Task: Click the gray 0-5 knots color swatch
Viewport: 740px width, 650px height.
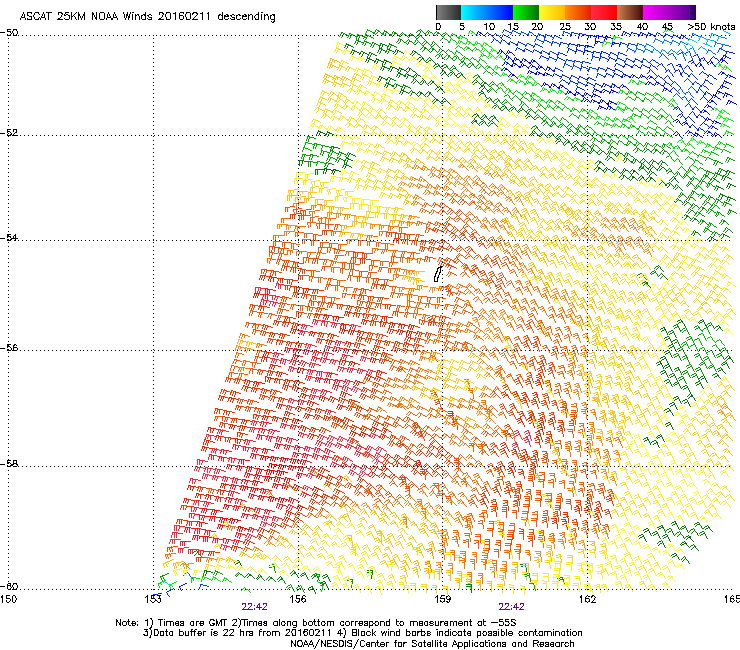Action: (x=448, y=12)
